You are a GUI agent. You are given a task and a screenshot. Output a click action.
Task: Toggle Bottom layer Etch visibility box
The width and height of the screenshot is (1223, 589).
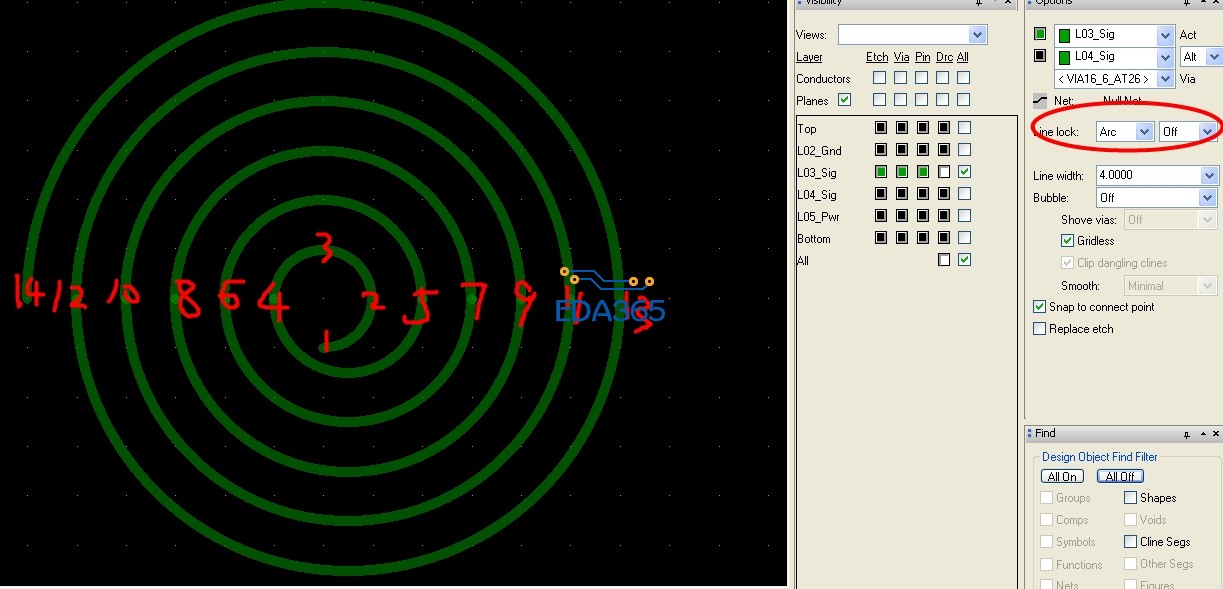click(x=880, y=238)
